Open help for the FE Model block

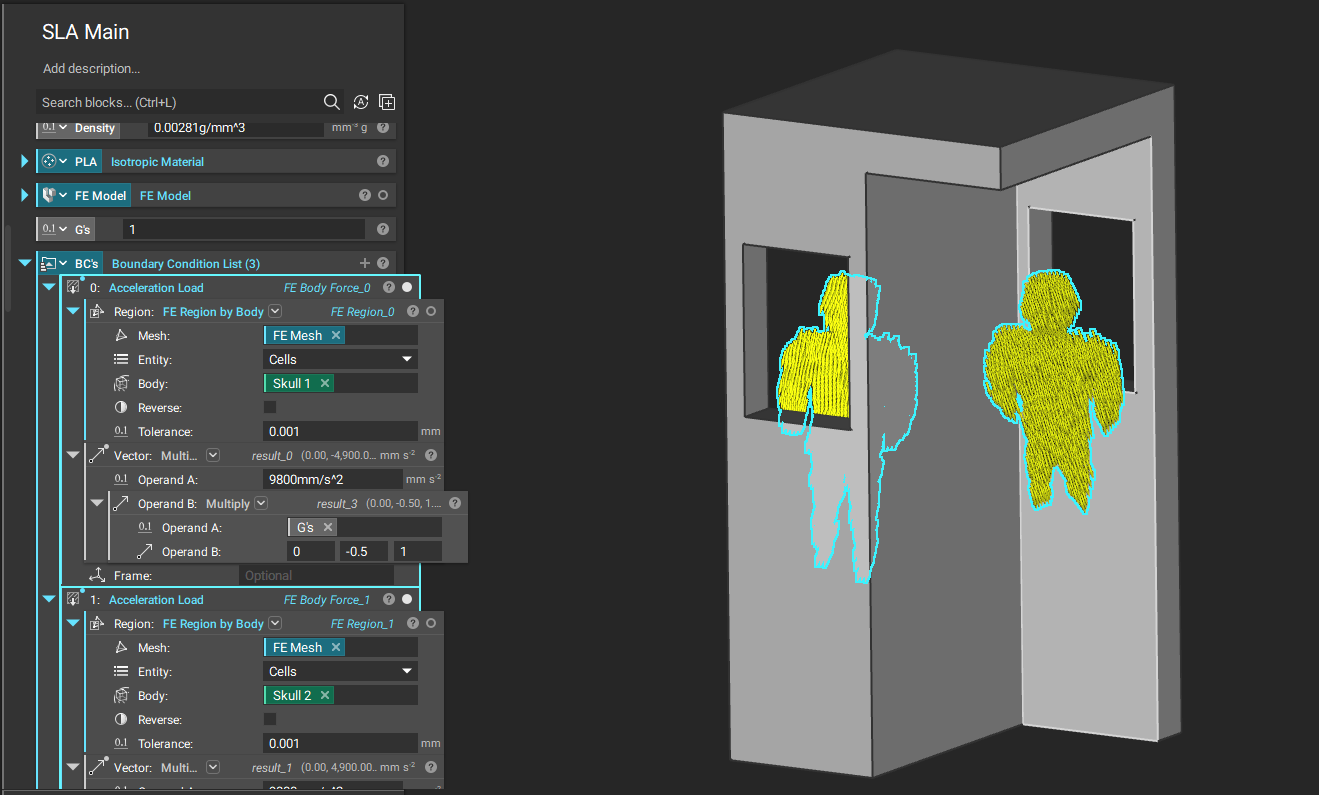point(365,195)
